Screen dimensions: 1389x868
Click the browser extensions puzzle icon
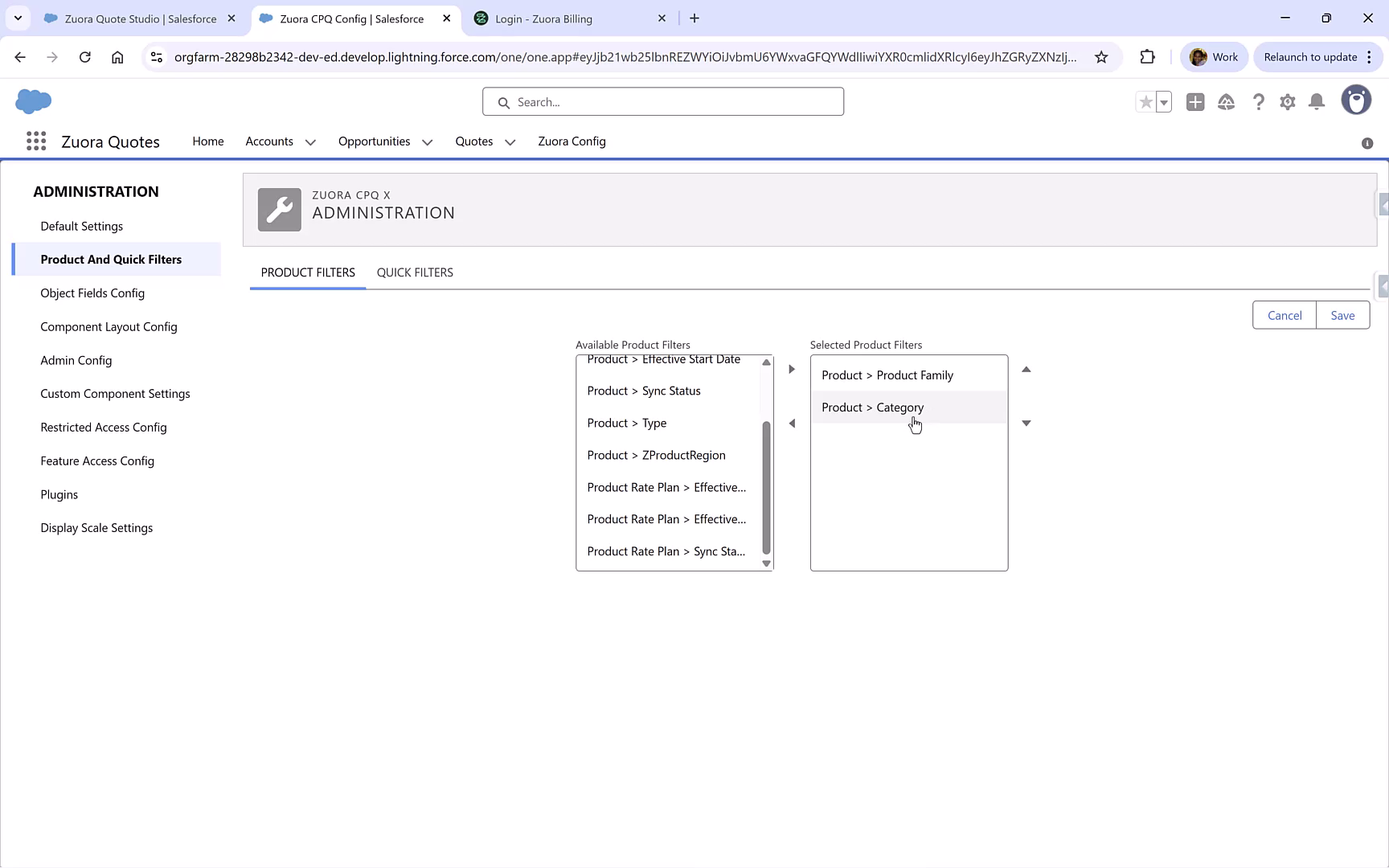point(1147,56)
